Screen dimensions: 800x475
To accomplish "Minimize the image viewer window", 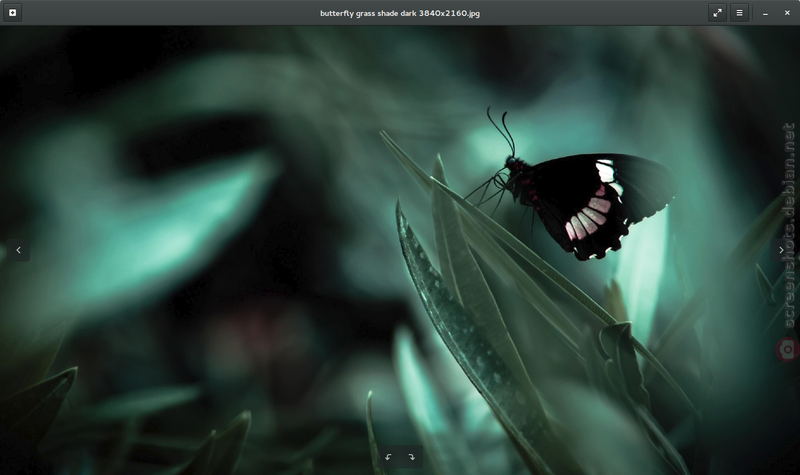I will [x=765, y=13].
